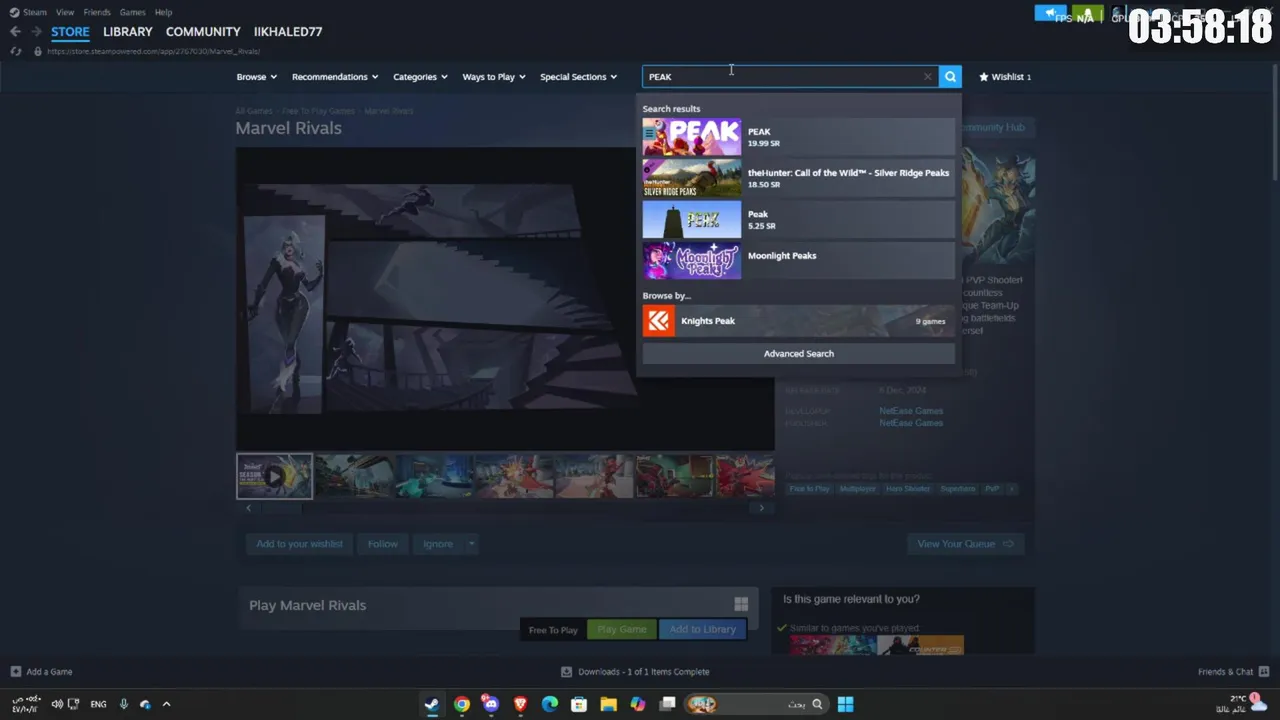
Task: Select theHunter Silver Ridge Peaks result
Action: pyautogui.click(x=798, y=178)
